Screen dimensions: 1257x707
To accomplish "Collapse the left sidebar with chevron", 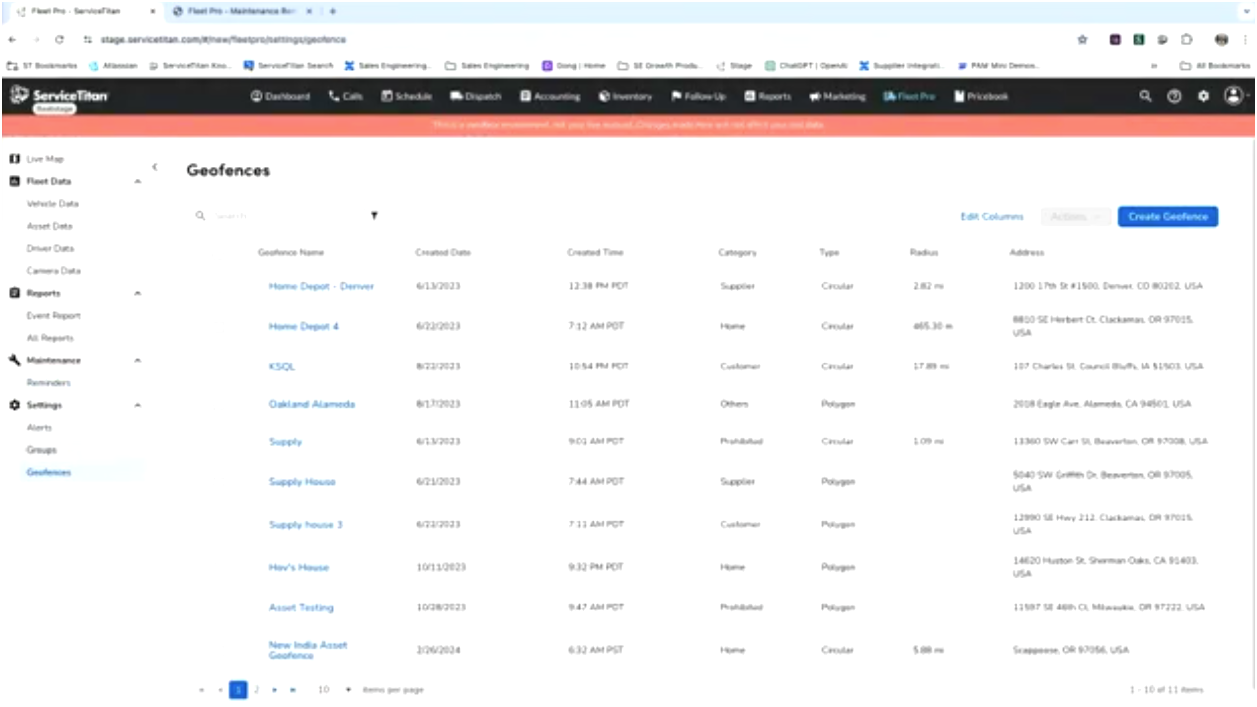I will click(x=154, y=167).
